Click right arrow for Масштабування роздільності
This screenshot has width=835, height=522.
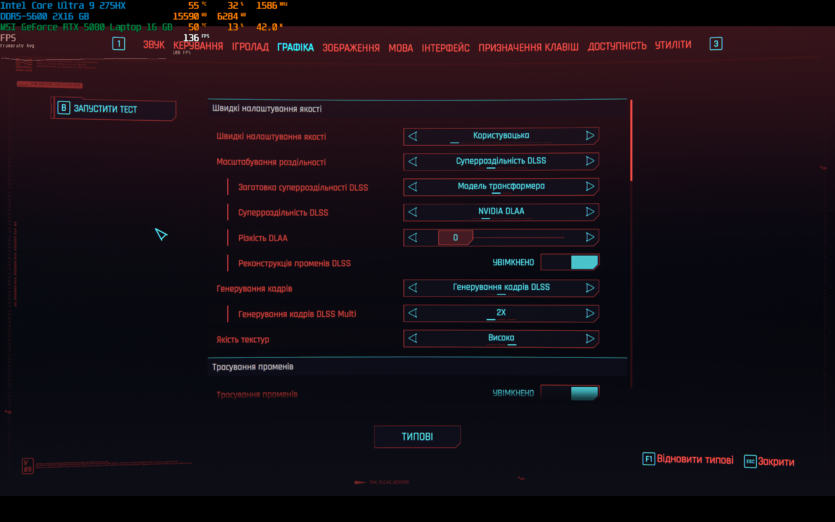(x=590, y=161)
